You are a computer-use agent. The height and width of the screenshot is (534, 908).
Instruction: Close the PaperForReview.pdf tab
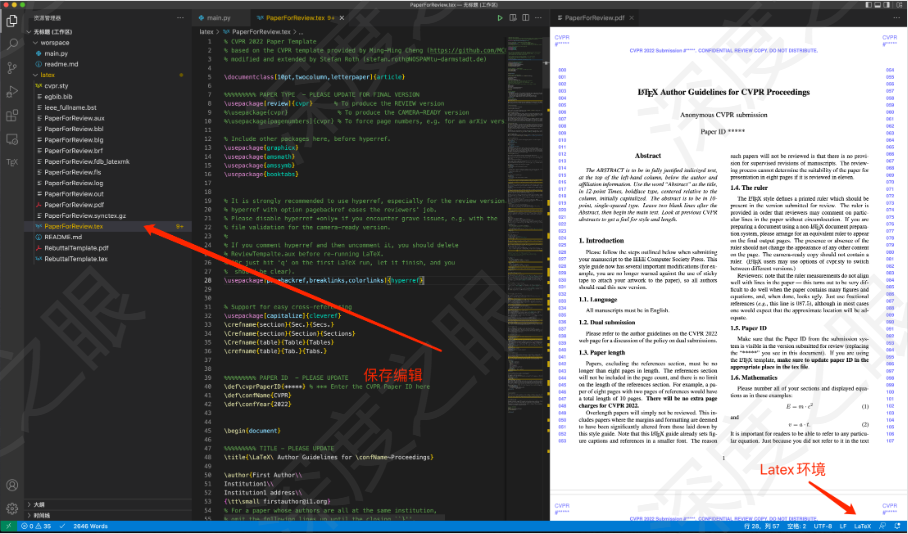pyautogui.click(x=632, y=18)
